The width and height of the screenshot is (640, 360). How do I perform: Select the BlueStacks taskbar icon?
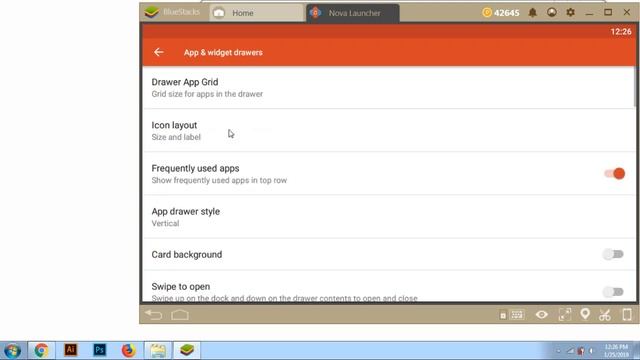point(187,350)
